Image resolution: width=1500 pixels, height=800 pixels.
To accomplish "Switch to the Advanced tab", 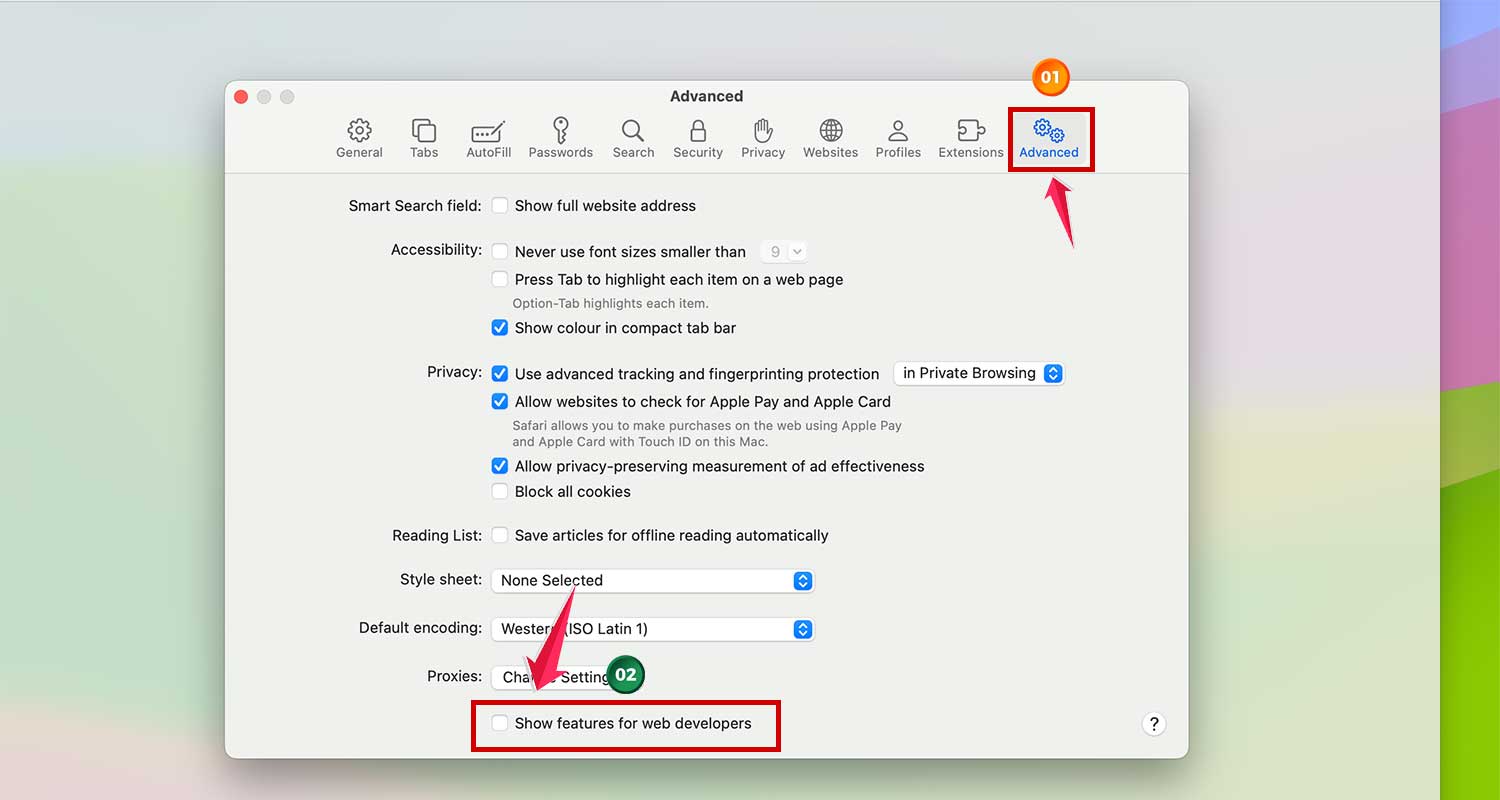I will (1050, 138).
